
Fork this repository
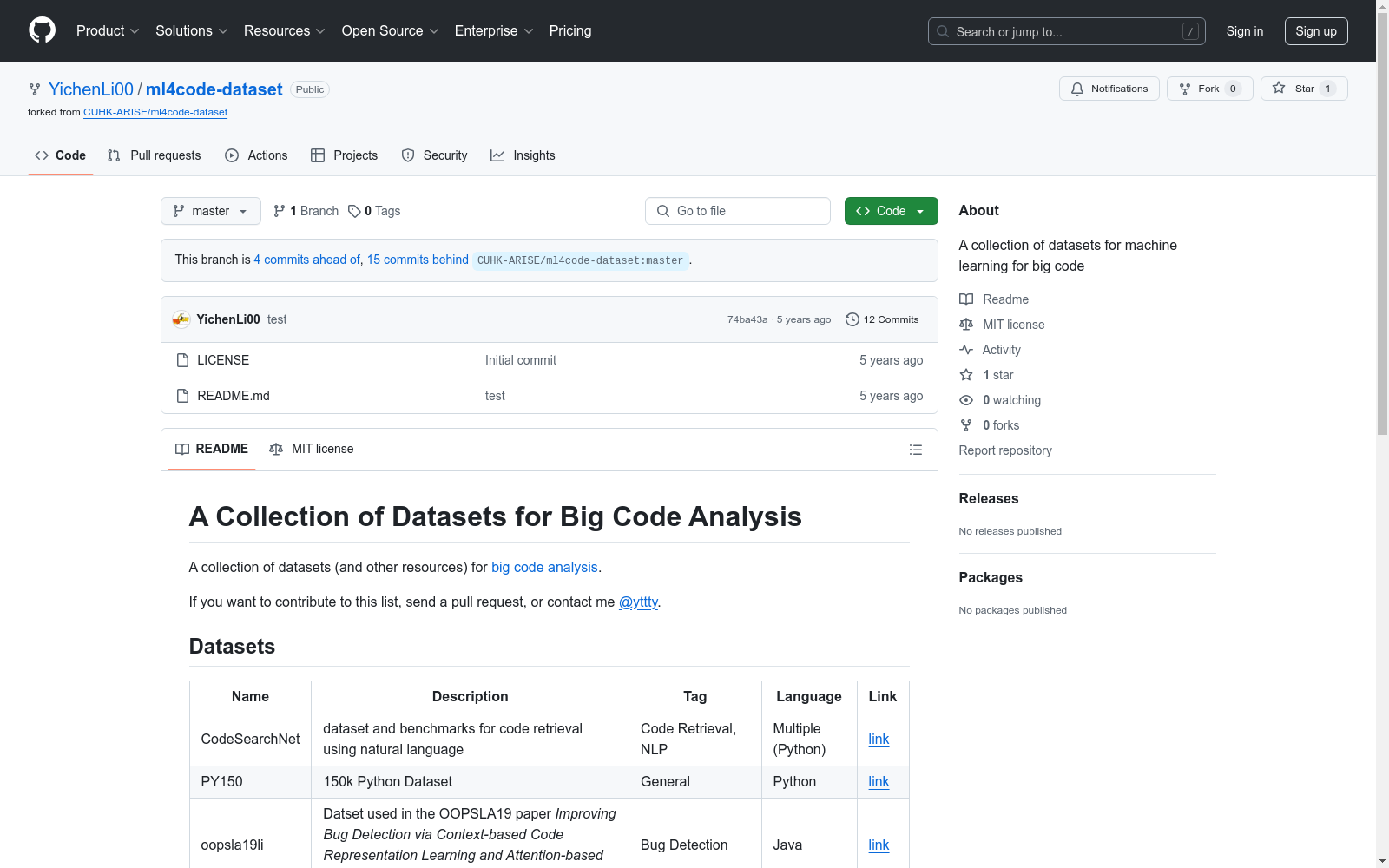[x=1210, y=89]
